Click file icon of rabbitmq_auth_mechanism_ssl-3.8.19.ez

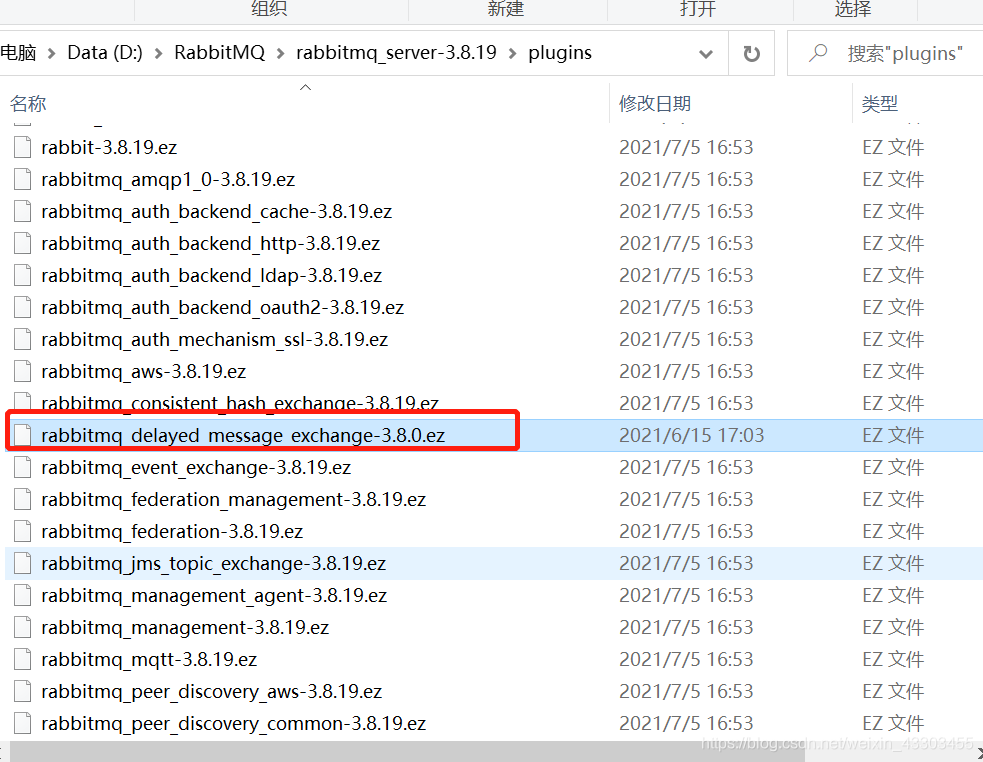tap(23, 339)
